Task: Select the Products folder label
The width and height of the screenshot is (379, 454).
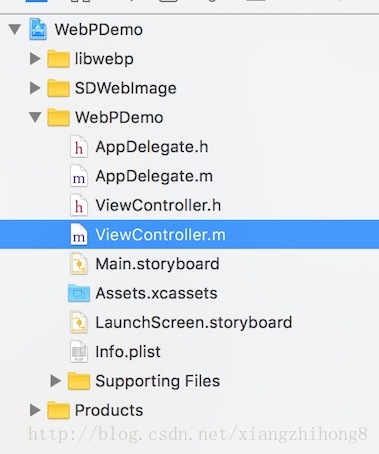Action: click(x=109, y=410)
